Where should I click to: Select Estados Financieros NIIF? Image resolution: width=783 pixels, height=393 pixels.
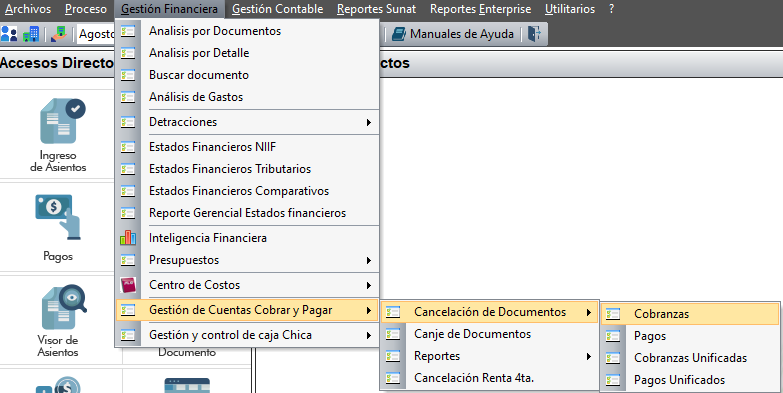[247, 147]
